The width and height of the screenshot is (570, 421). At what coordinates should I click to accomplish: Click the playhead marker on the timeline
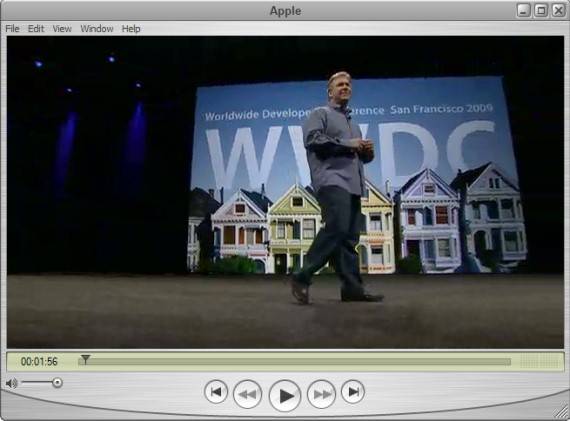tap(85, 359)
